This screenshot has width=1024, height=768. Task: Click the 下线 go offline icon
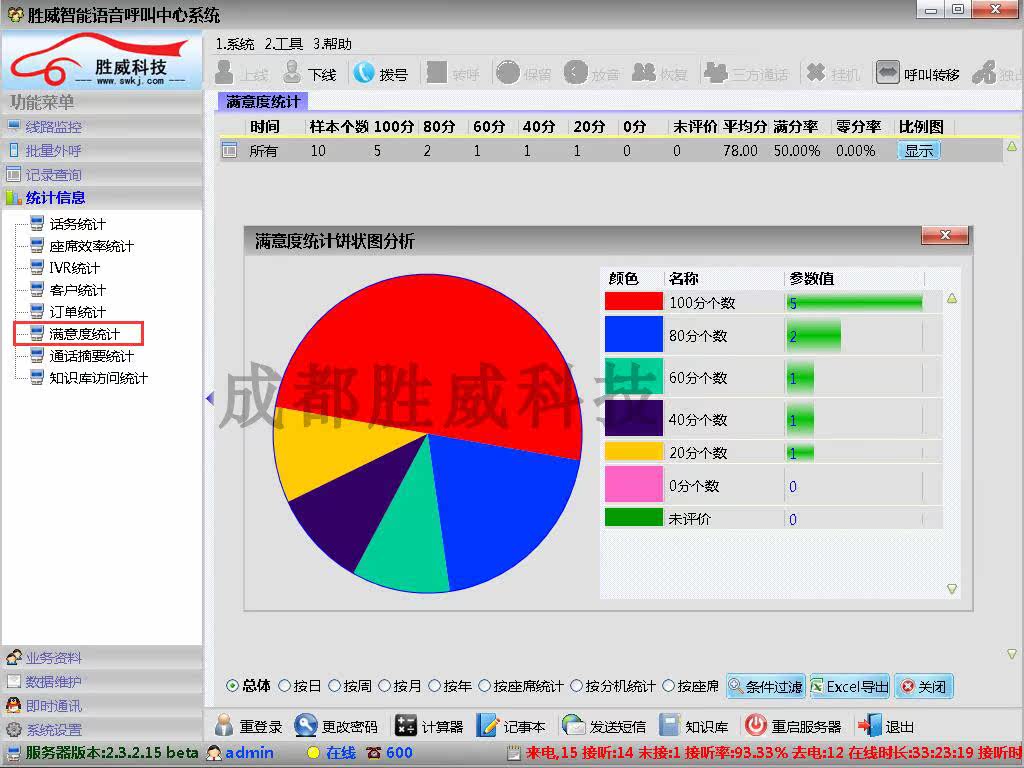tap(292, 73)
